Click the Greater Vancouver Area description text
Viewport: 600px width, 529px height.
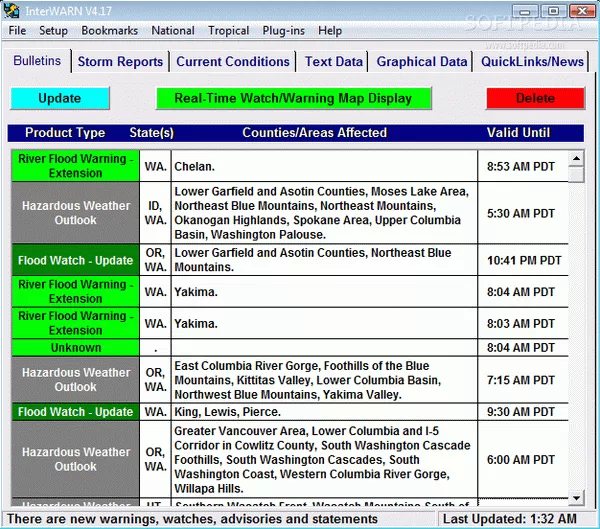pos(322,459)
